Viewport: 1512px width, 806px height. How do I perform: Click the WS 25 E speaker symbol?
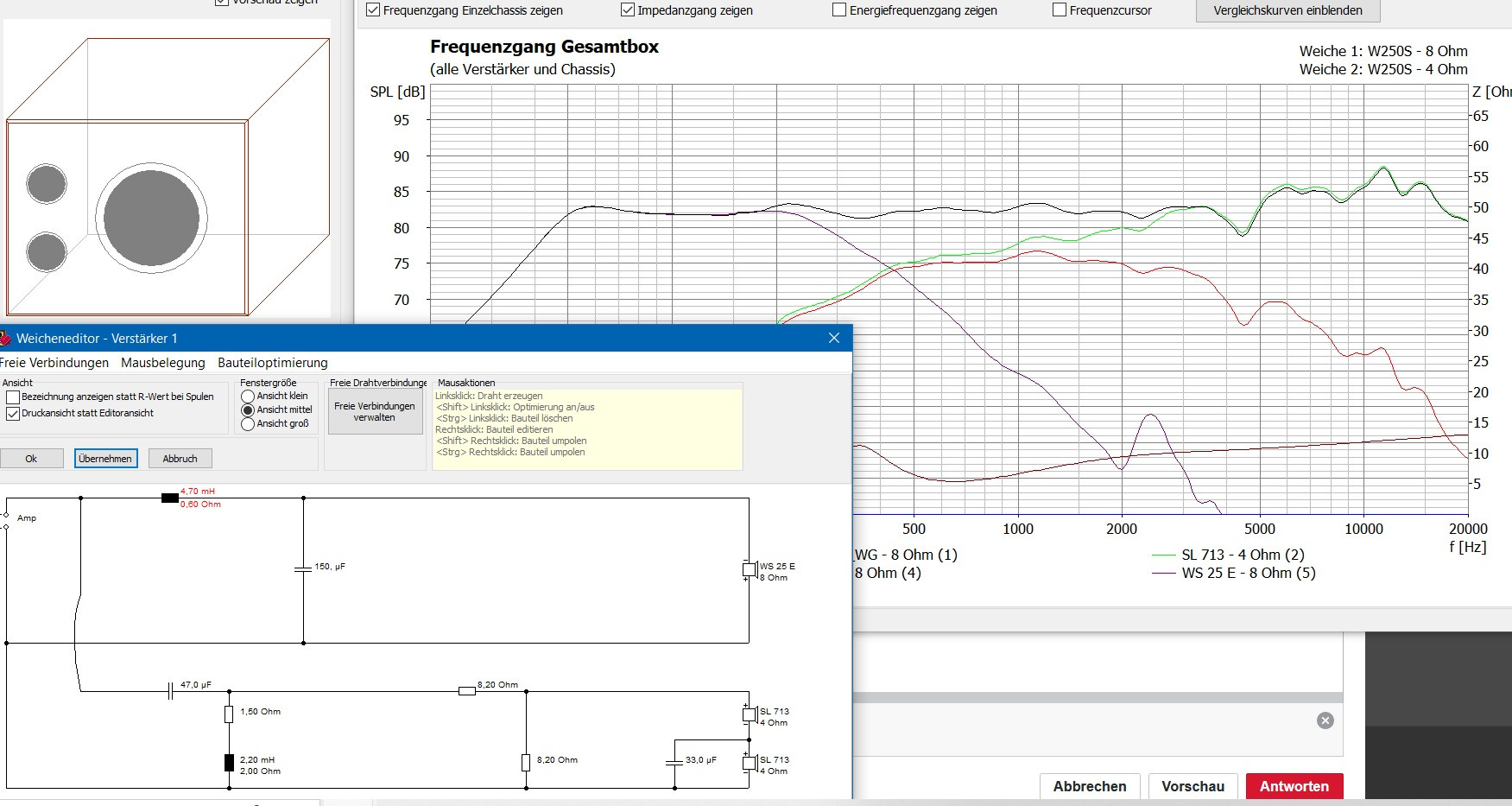click(750, 570)
